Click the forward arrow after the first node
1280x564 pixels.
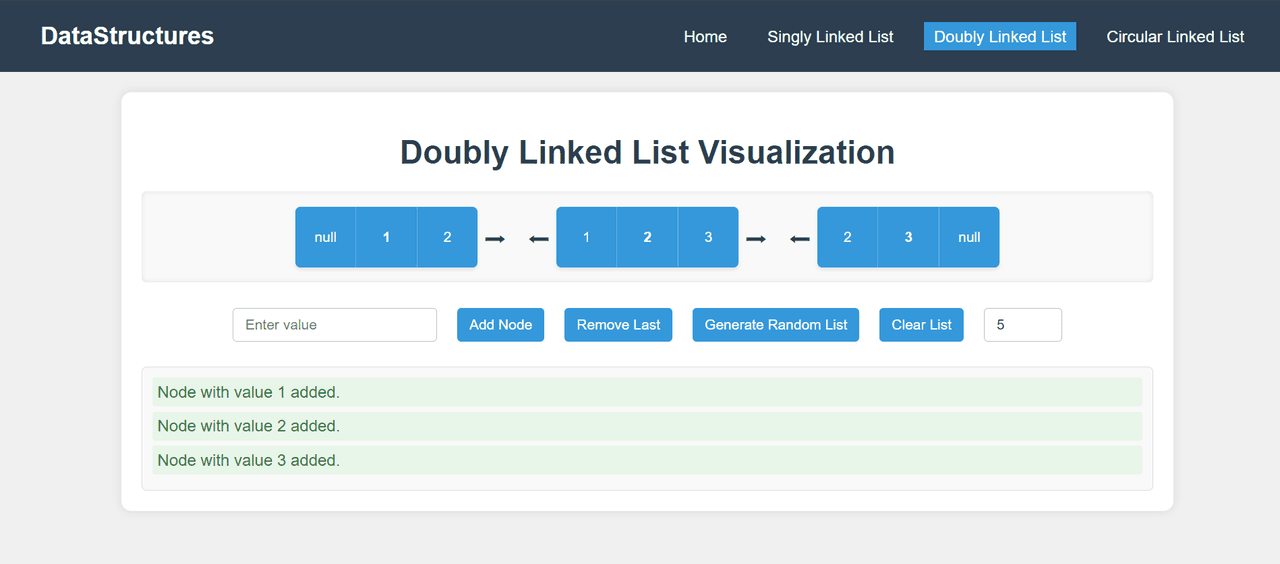coord(495,238)
